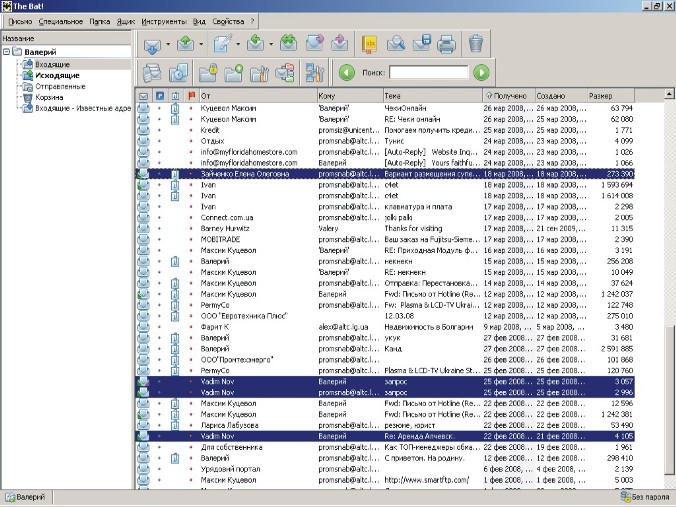Select message with subject Тунис
The height and width of the screenshot is (507, 676).
coord(385,141)
